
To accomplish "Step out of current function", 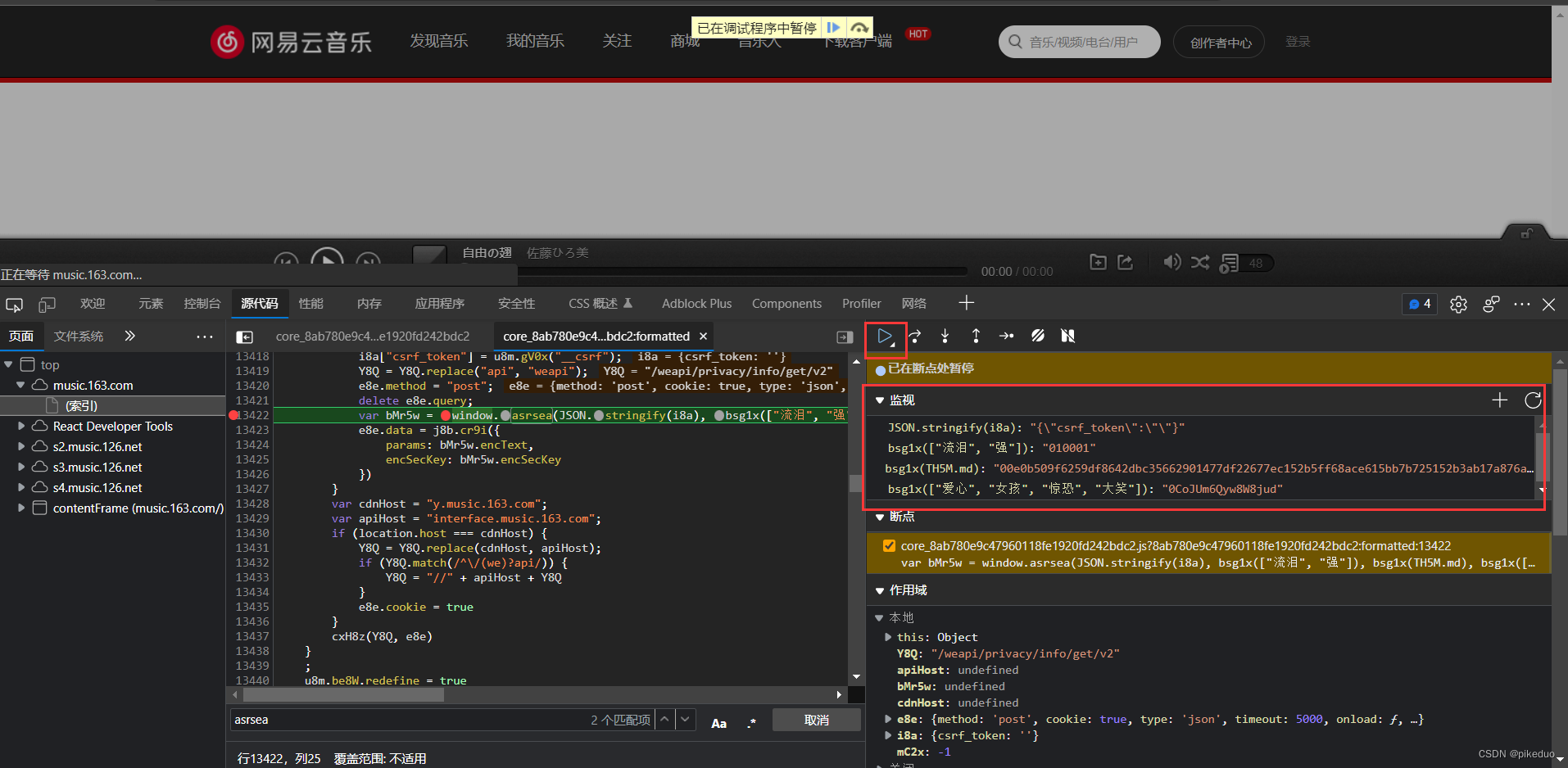I will click(976, 336).
